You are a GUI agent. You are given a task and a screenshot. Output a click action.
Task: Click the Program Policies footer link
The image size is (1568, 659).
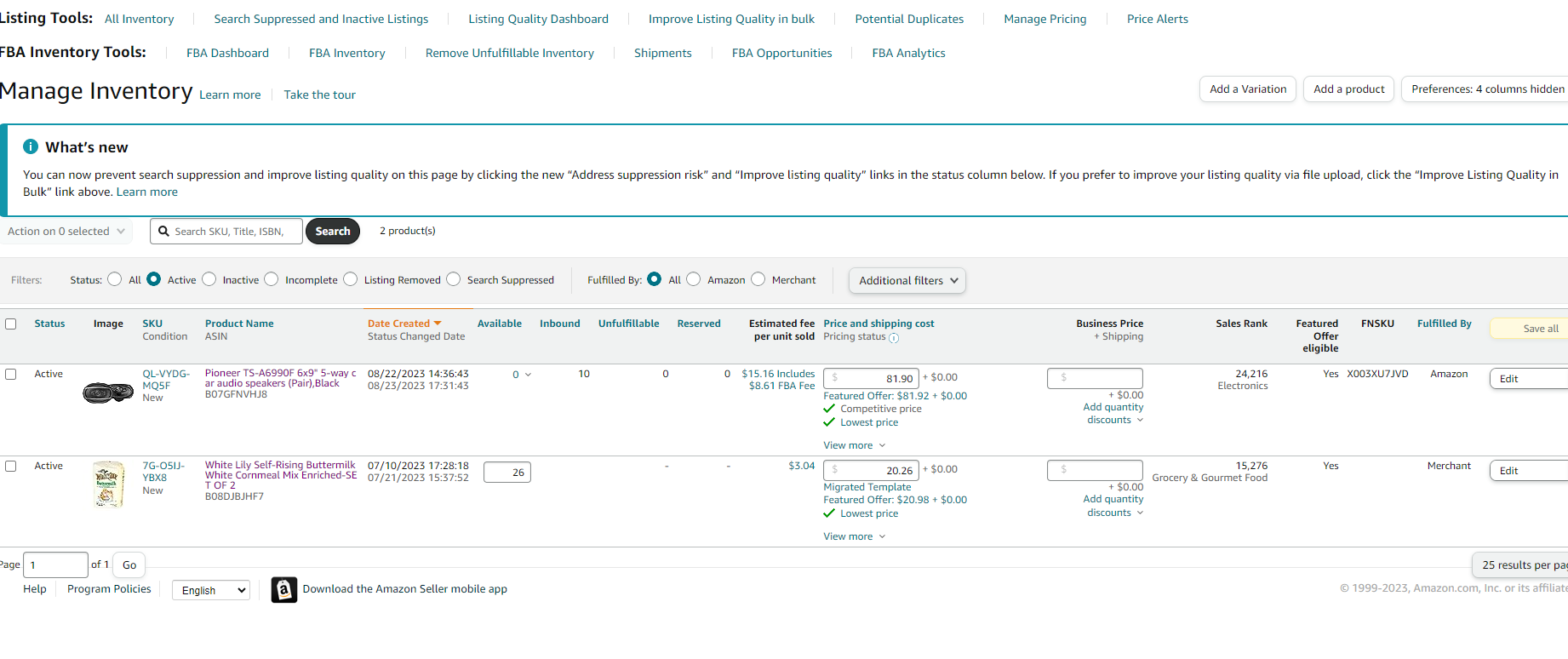pos(109,589)
